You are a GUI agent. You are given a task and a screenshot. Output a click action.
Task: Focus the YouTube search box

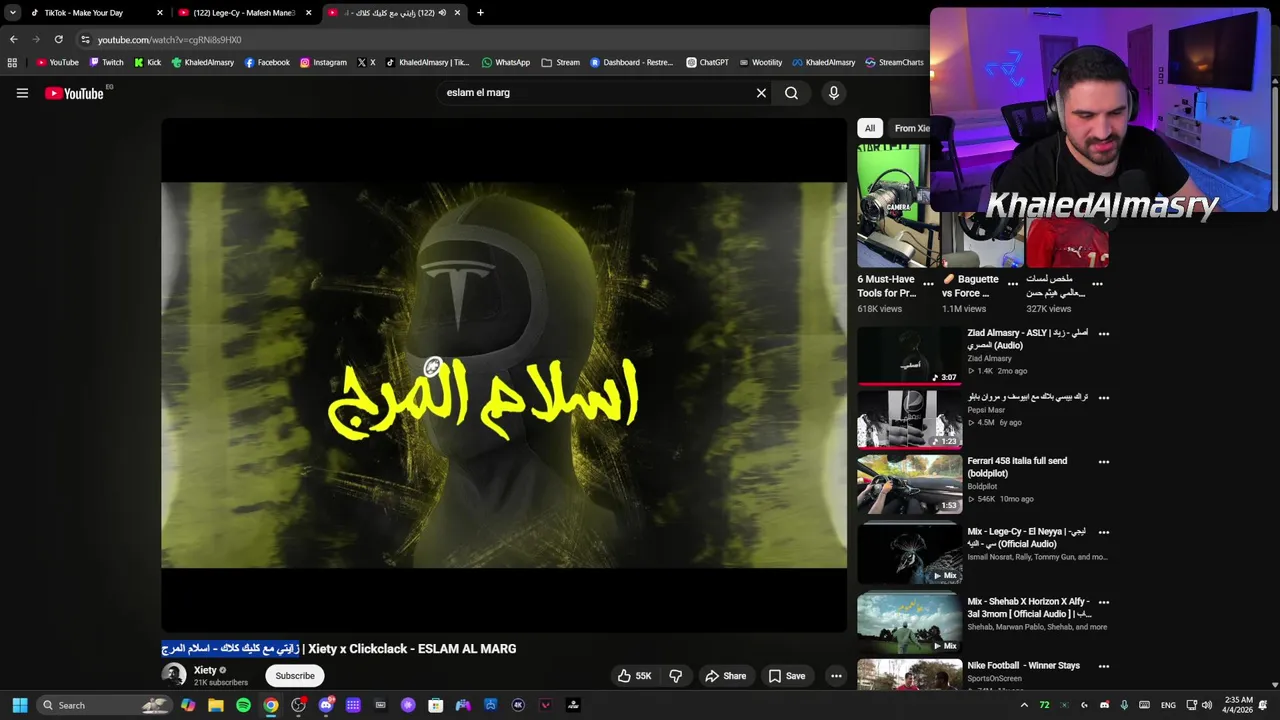595,93
